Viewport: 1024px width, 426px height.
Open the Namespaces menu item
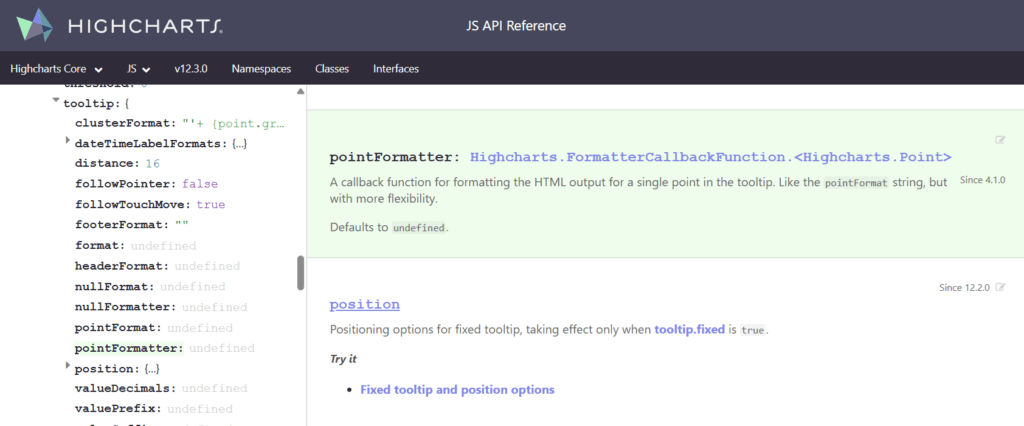tap(261, 69)
